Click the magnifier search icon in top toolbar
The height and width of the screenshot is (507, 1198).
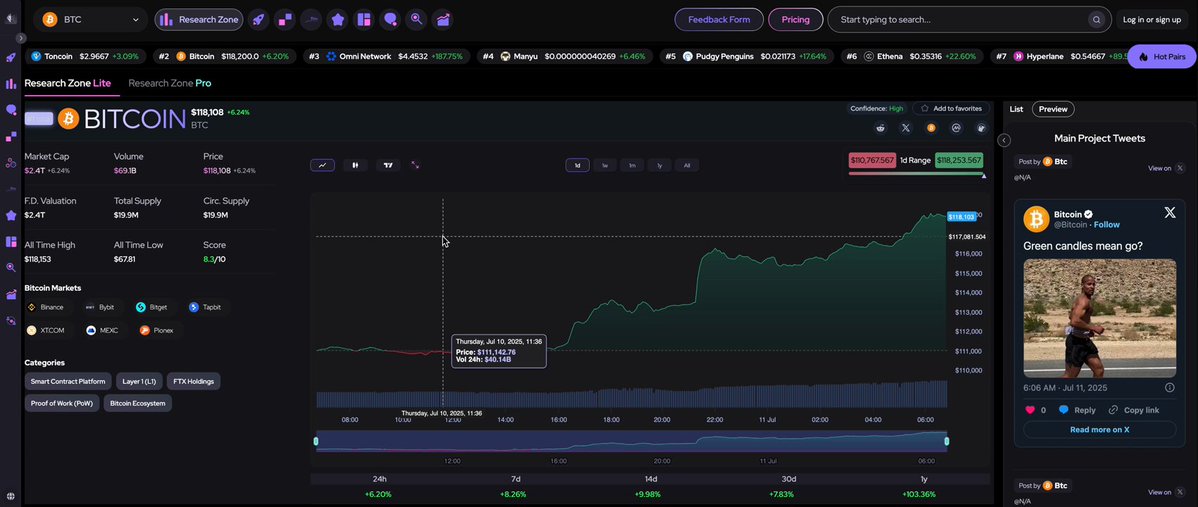click(x=416, y=19)
